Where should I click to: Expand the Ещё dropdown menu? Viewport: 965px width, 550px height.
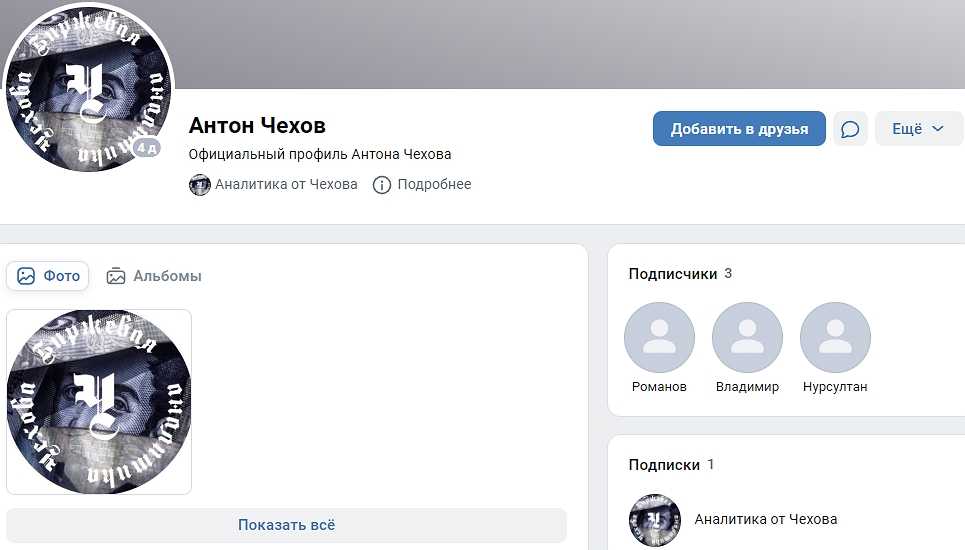[918, 129]
